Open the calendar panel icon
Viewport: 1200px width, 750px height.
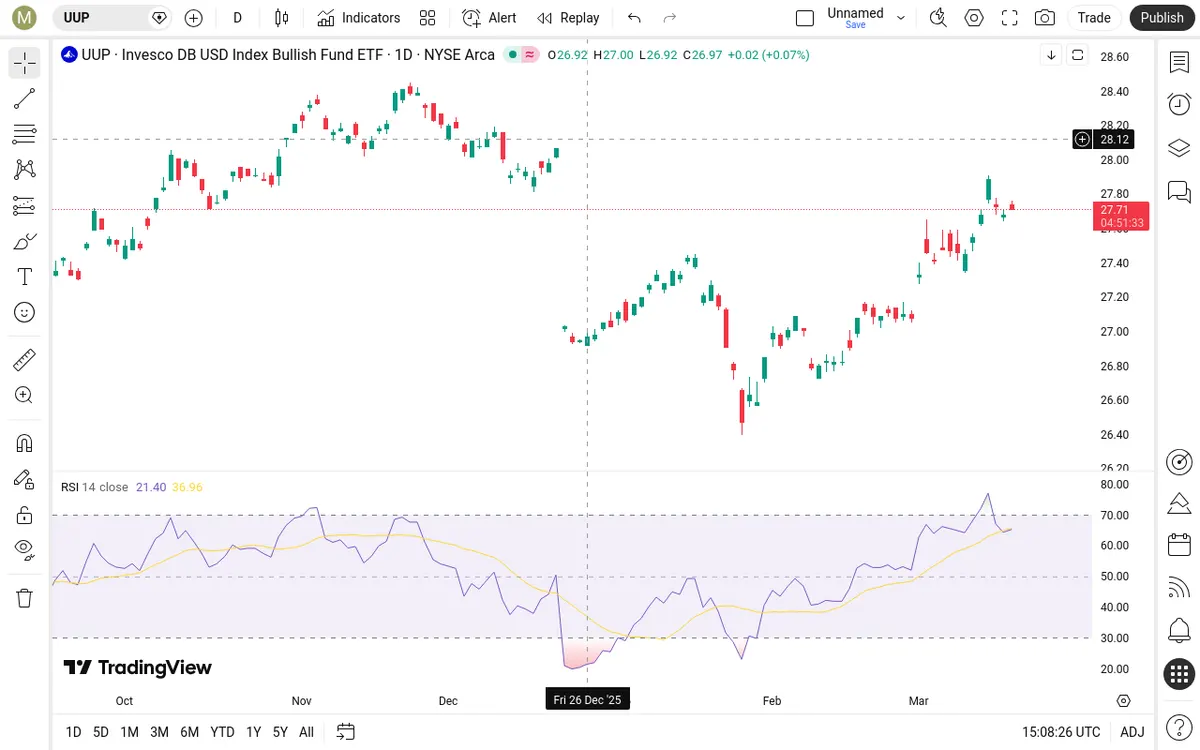coord(1179,545)
